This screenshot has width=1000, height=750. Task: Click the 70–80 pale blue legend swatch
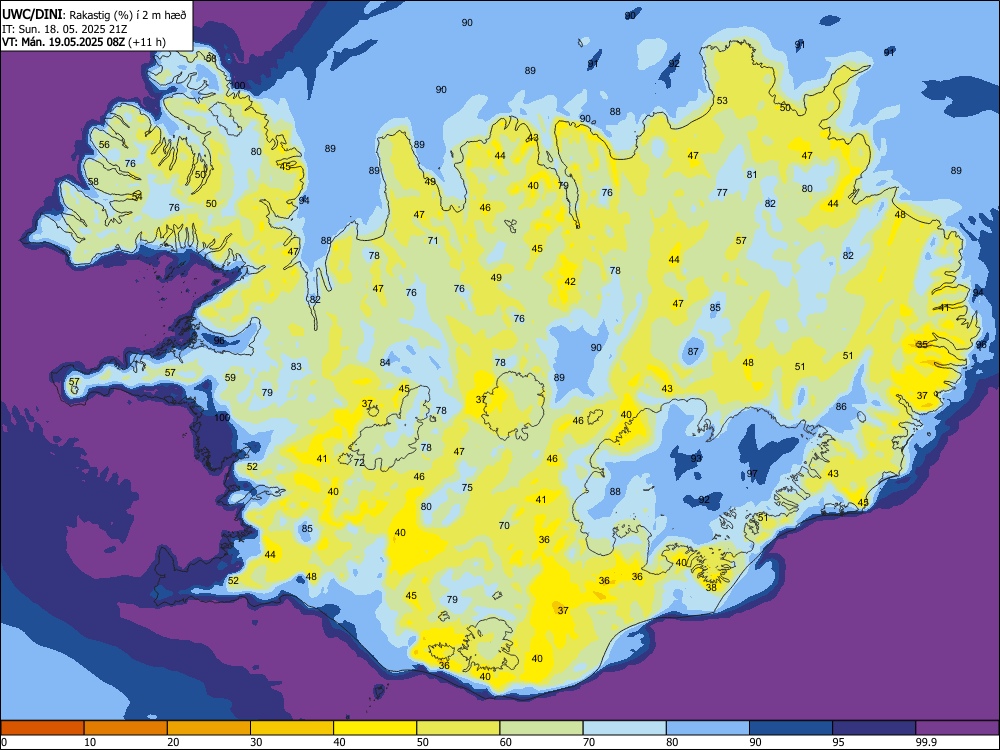click(x=624, y=728)
